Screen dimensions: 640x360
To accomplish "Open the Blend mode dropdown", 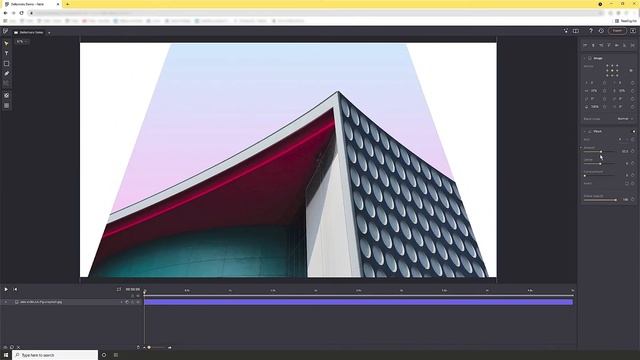I will (x=625, y=119).
